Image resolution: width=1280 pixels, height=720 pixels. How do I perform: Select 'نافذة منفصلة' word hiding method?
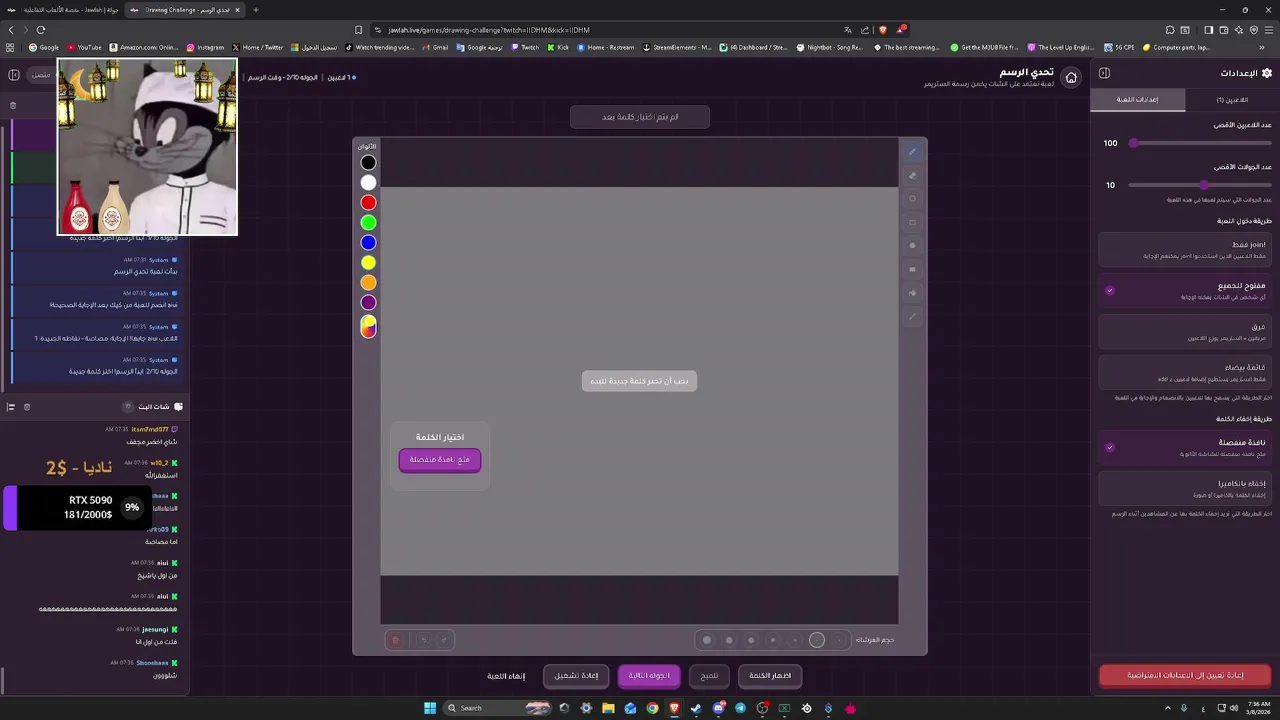pos(1184,447)
